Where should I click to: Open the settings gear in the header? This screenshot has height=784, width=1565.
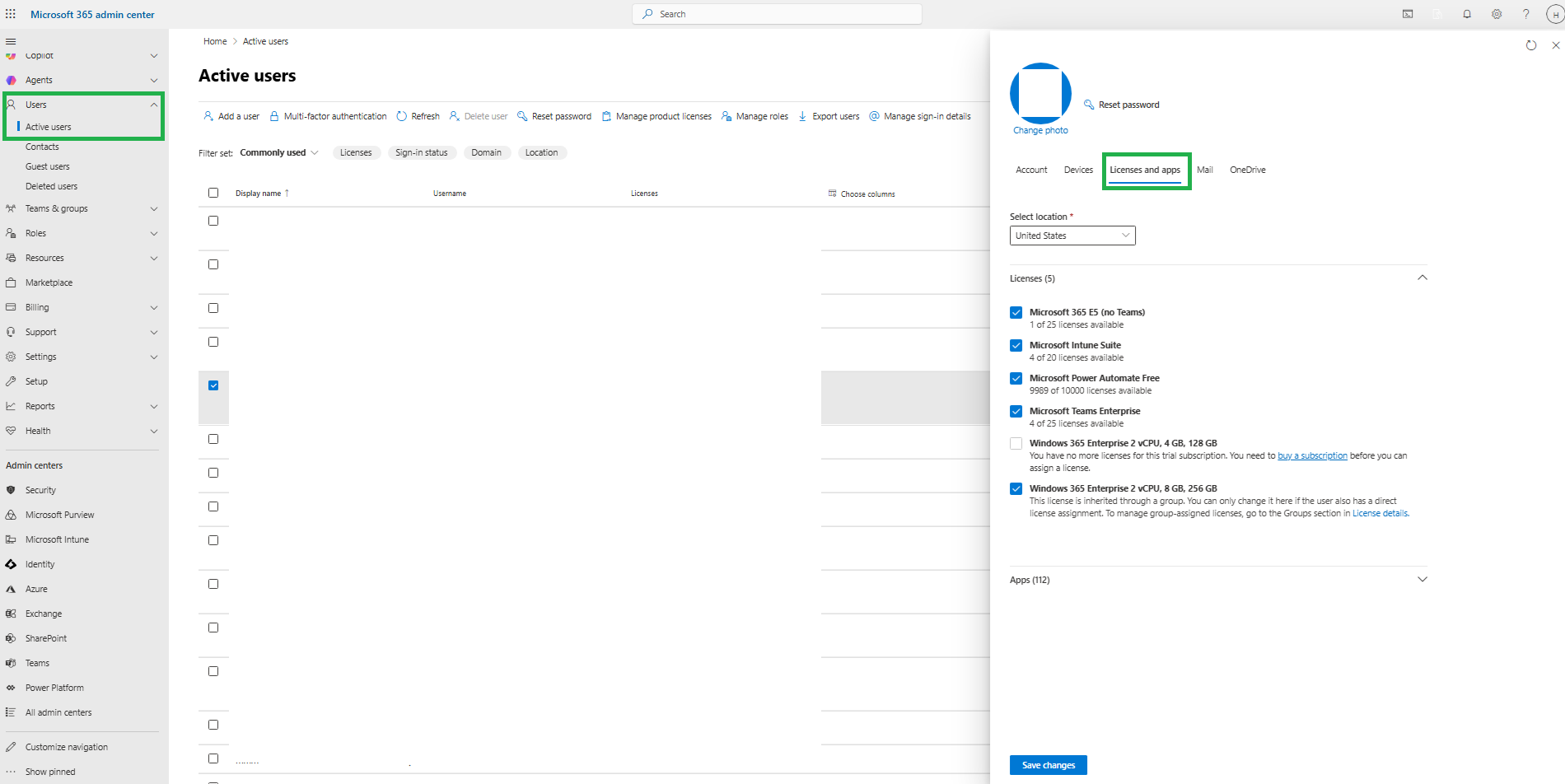pos(1497,14)
